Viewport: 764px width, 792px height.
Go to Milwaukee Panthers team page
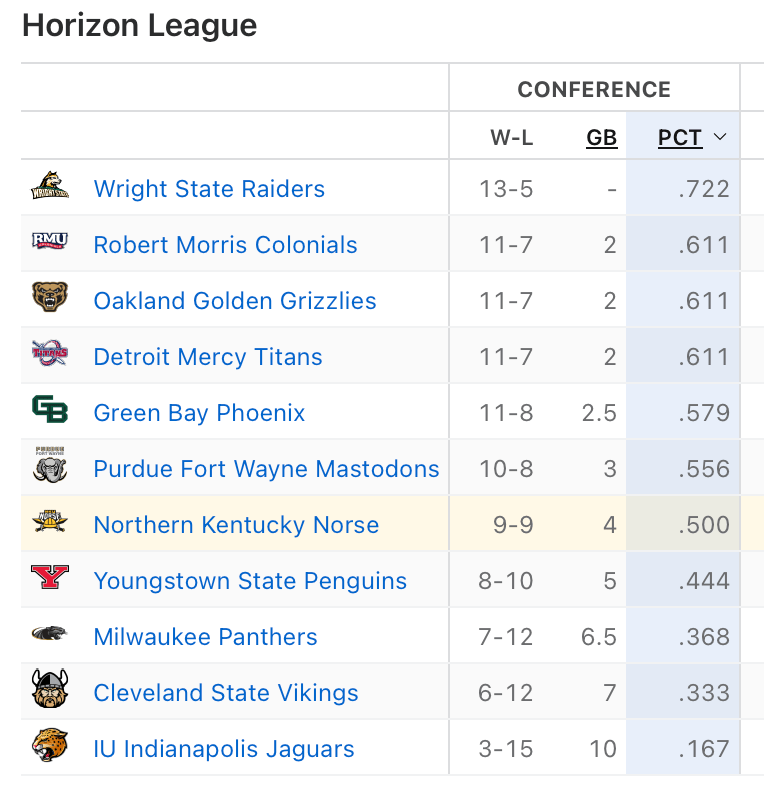pos(205,637)
